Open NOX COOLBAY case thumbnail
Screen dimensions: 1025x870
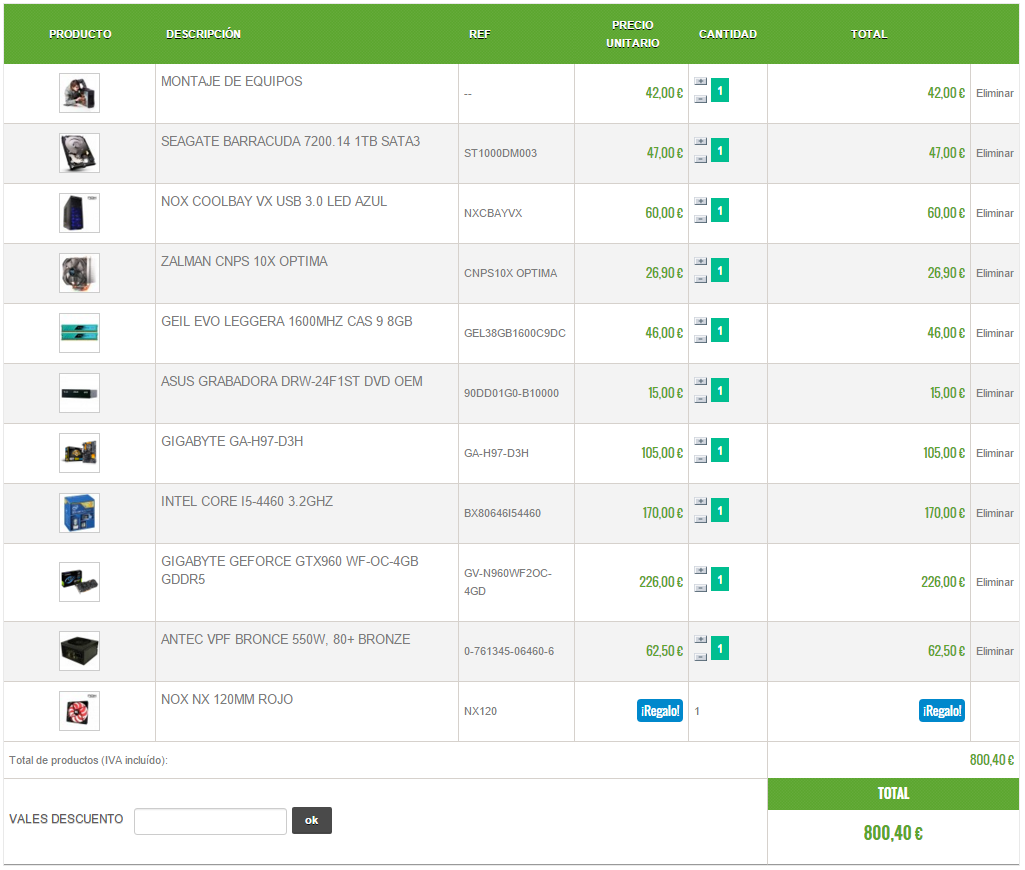(79, 213)
